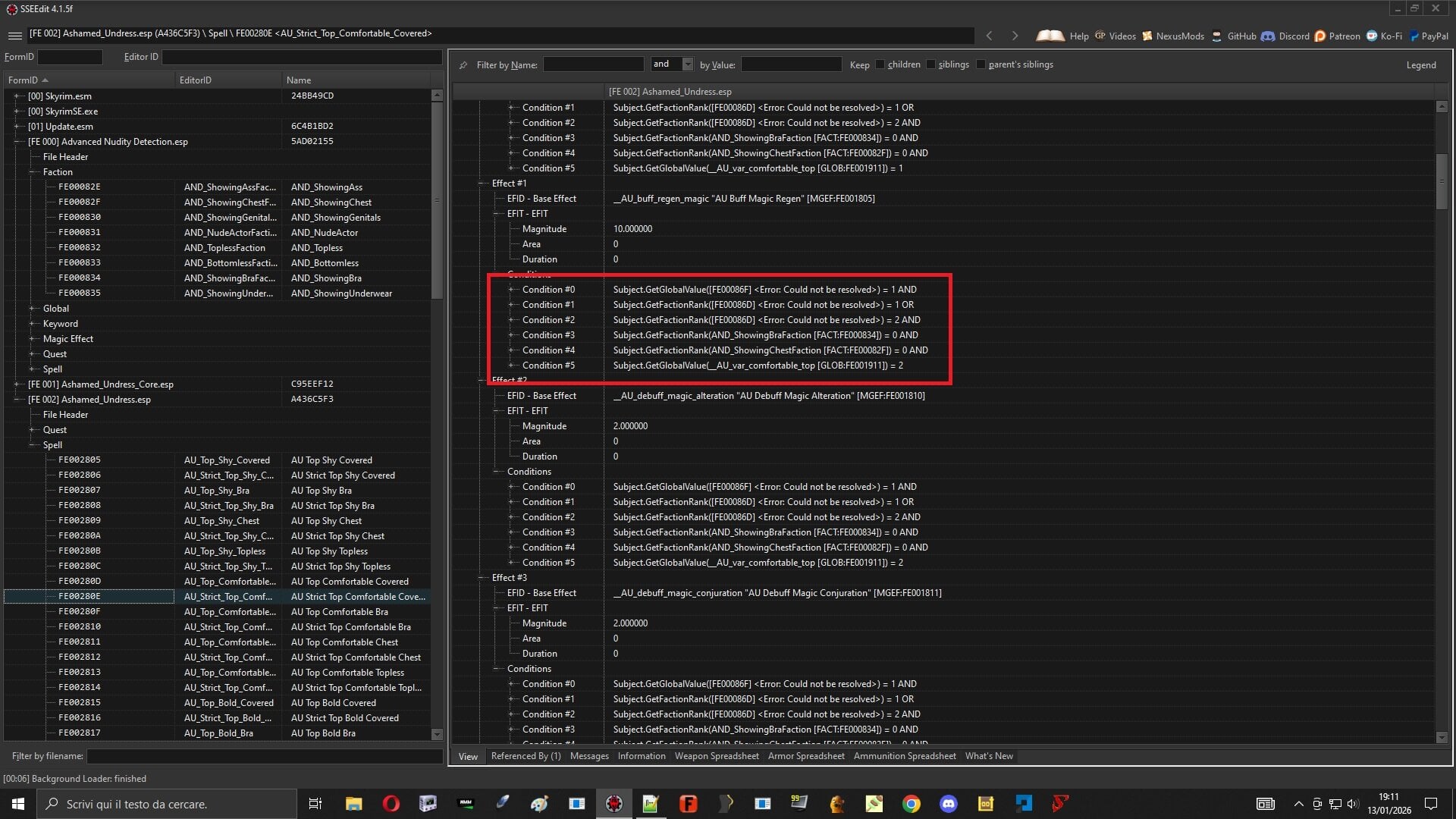Sort by the EditorID column header
Screen dimensions: 1456x819
[227, 80]
